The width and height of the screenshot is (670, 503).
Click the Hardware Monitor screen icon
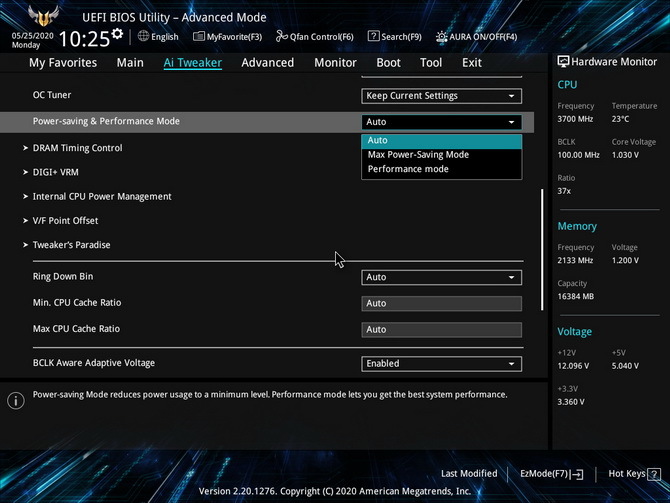coord(563,62)
